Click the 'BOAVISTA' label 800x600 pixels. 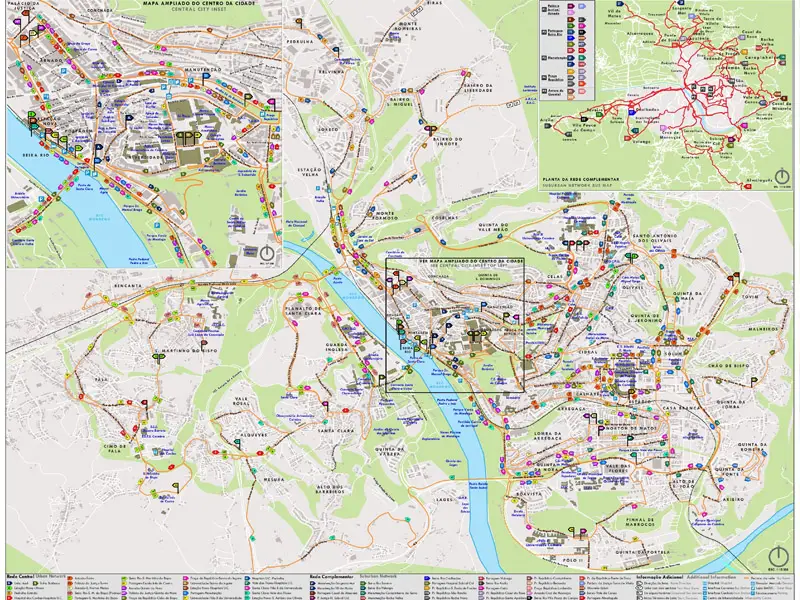529,494
